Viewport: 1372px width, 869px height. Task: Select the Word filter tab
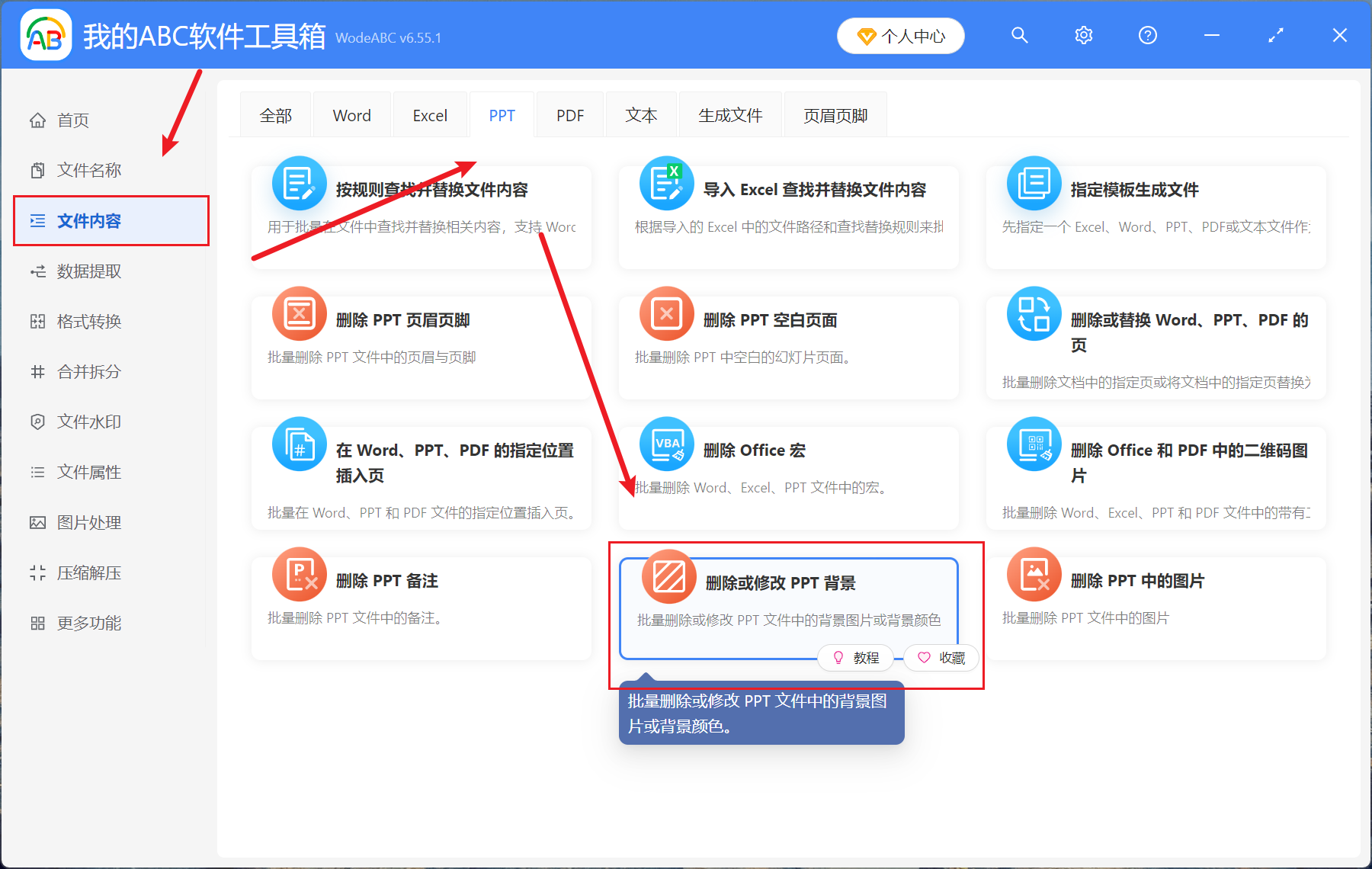pos(351,114)
